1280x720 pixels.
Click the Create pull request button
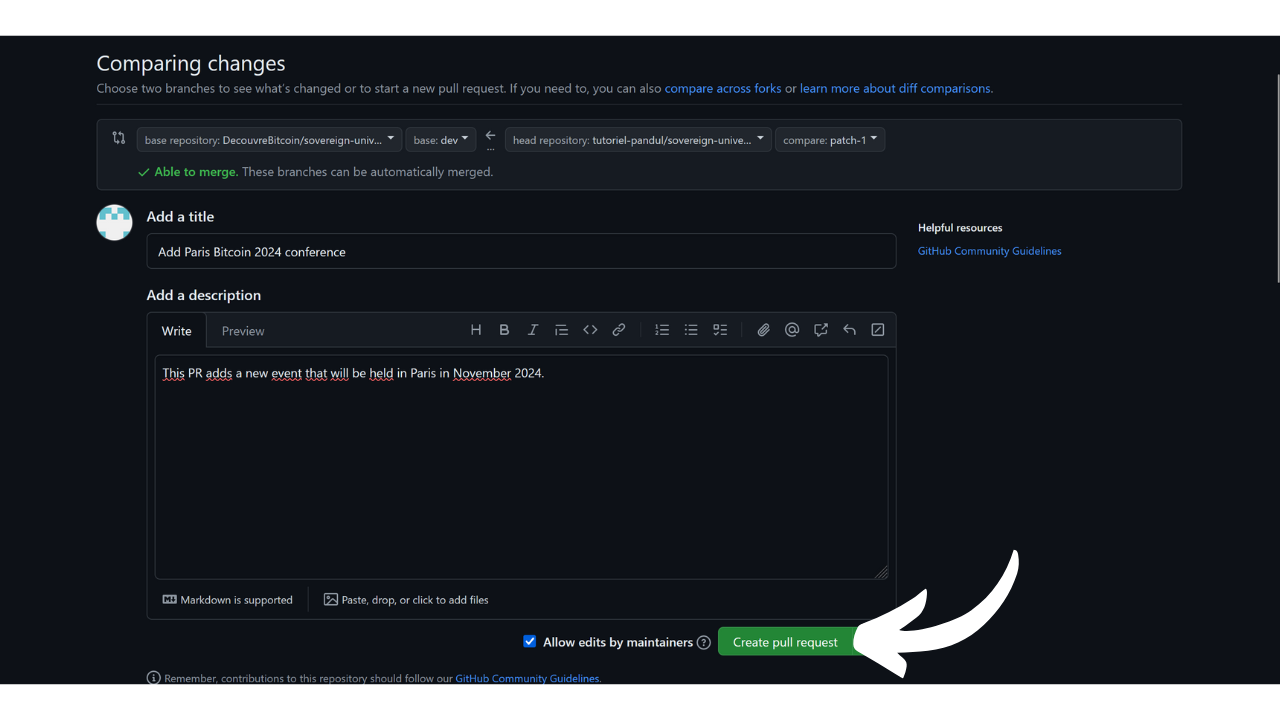tap(785, 642)
